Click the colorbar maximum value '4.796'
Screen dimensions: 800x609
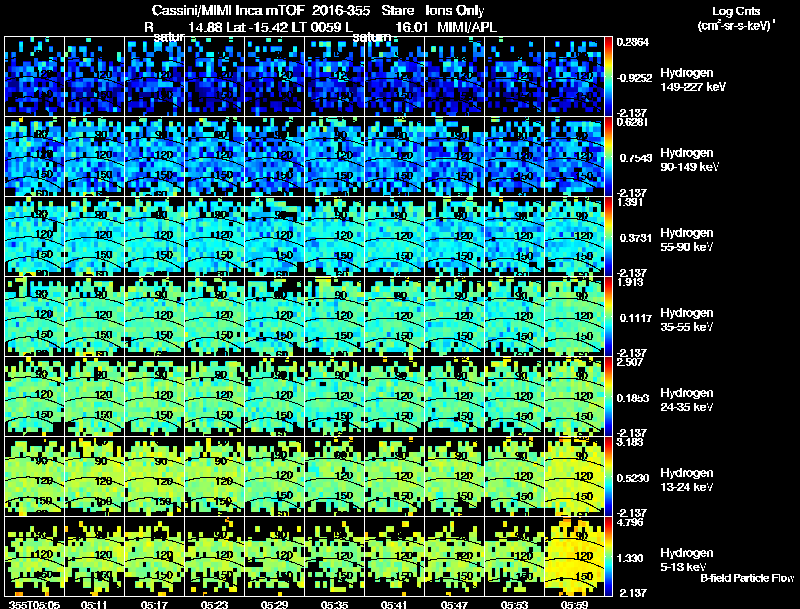coord(630,523)
